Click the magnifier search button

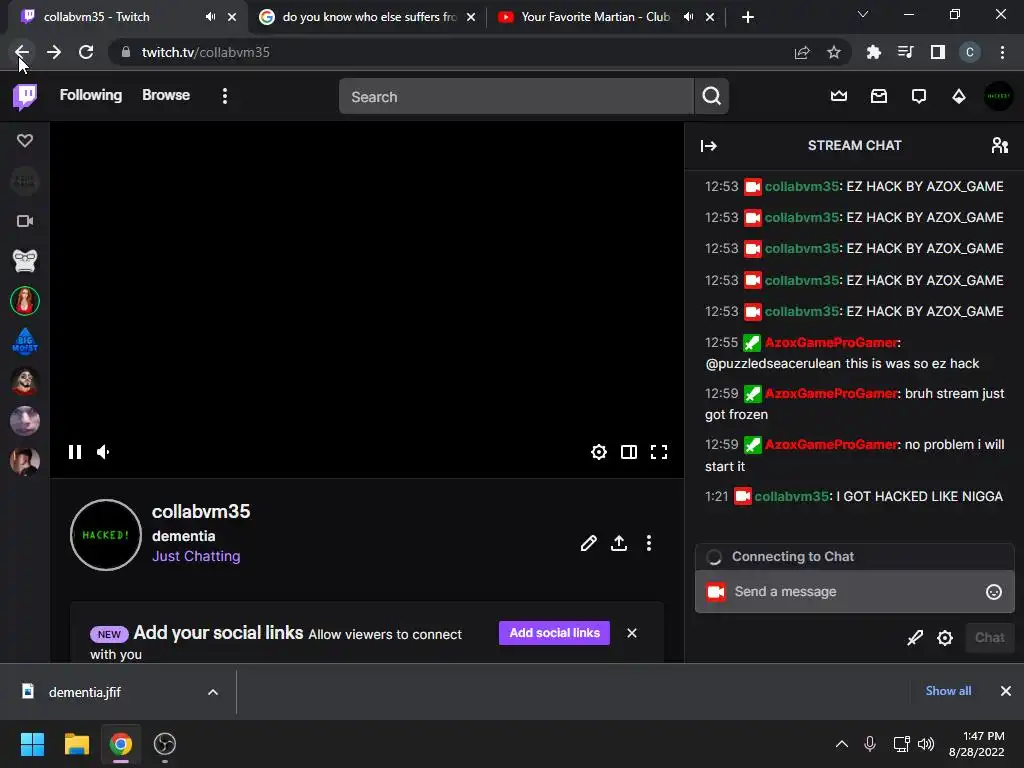pos(711,97)
